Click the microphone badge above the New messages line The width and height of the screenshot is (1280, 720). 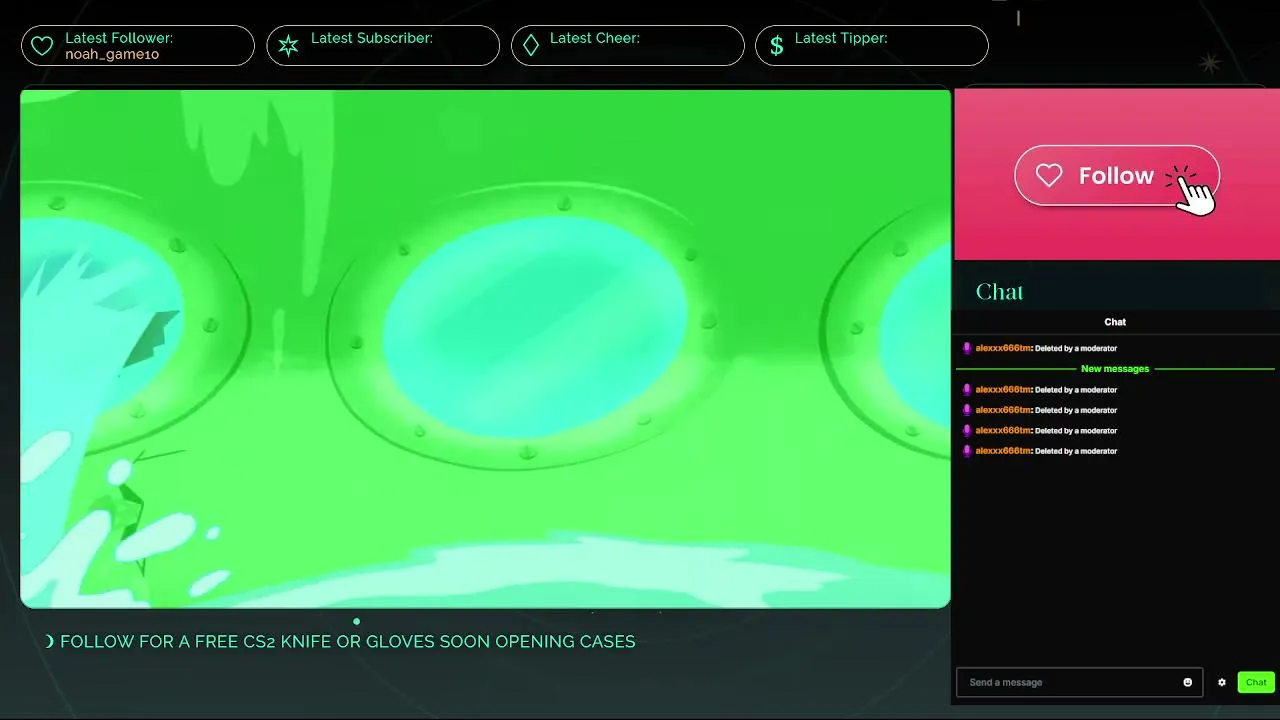pyautogui.click(x=967, y=348)
